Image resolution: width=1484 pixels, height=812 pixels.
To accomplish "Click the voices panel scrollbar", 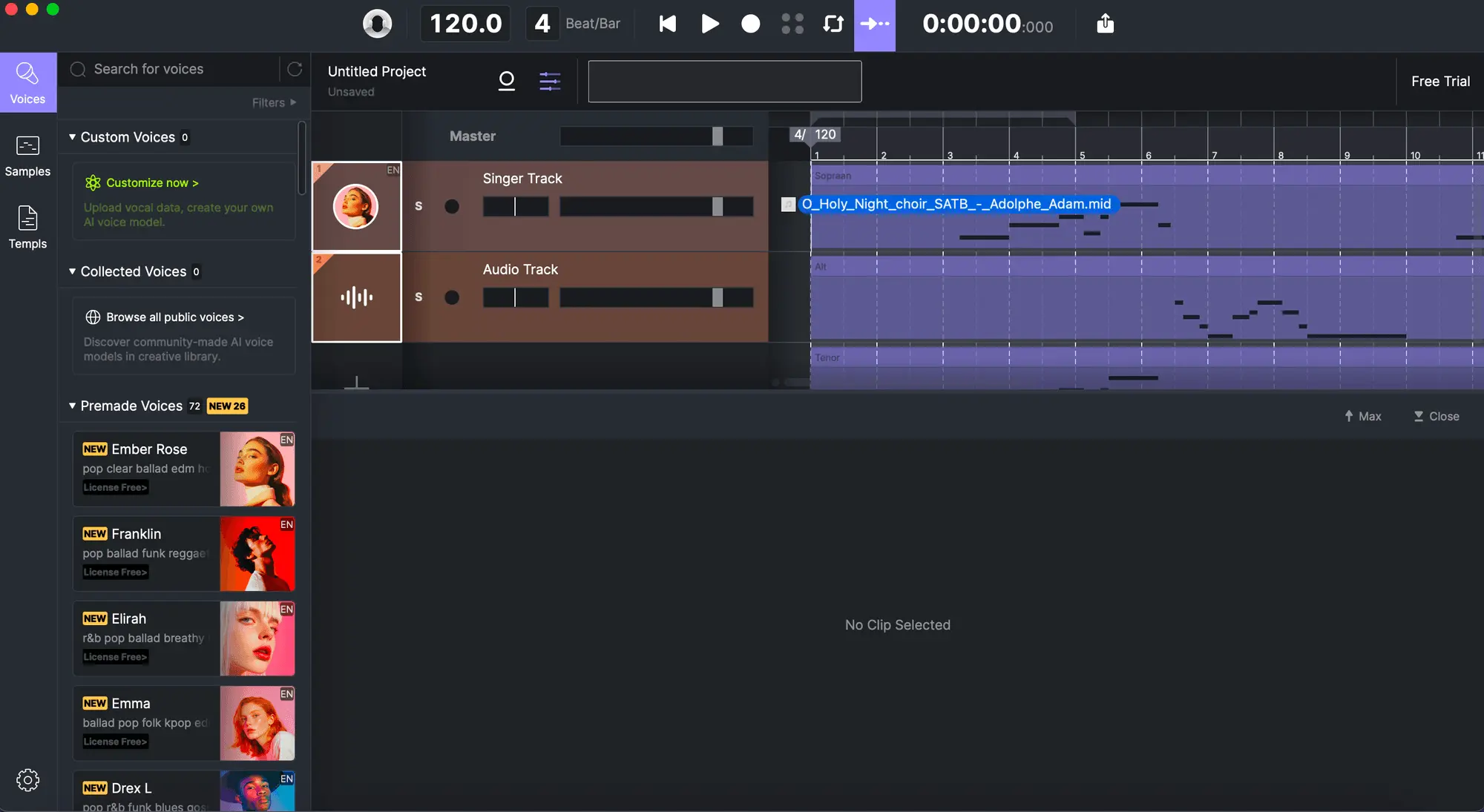I will [x=302, y=159].
